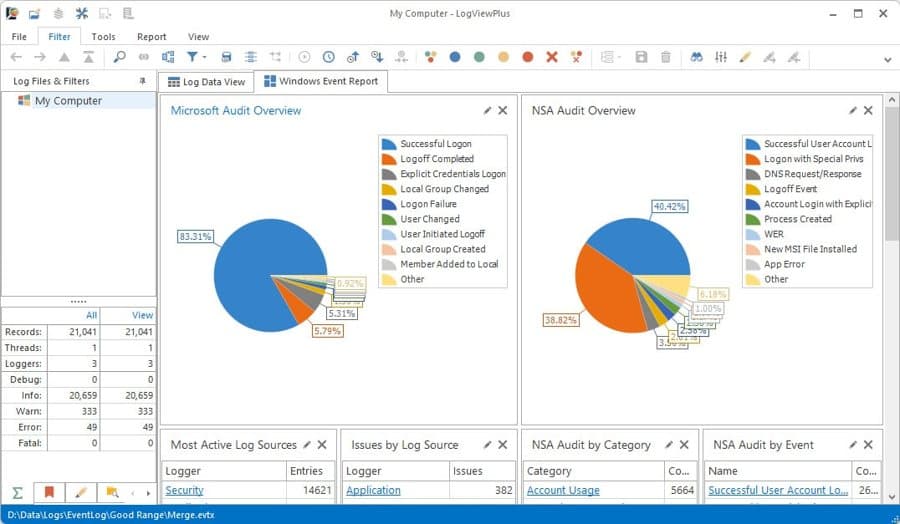Click the blue clock time filter icon
900x524 pixels.
click(328, 57)
